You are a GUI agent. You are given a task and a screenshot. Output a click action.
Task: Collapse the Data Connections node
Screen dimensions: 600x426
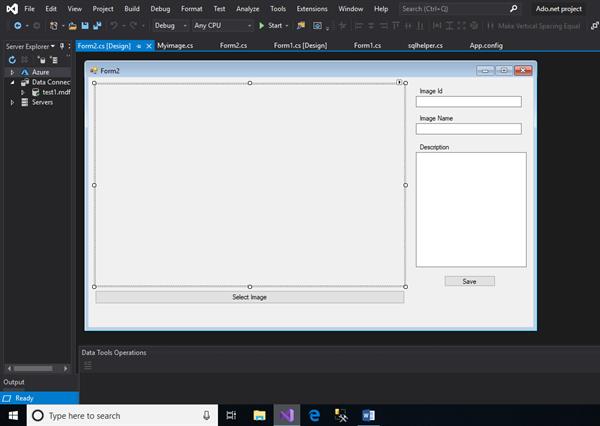pyautogui.click(x=12, y=82)
